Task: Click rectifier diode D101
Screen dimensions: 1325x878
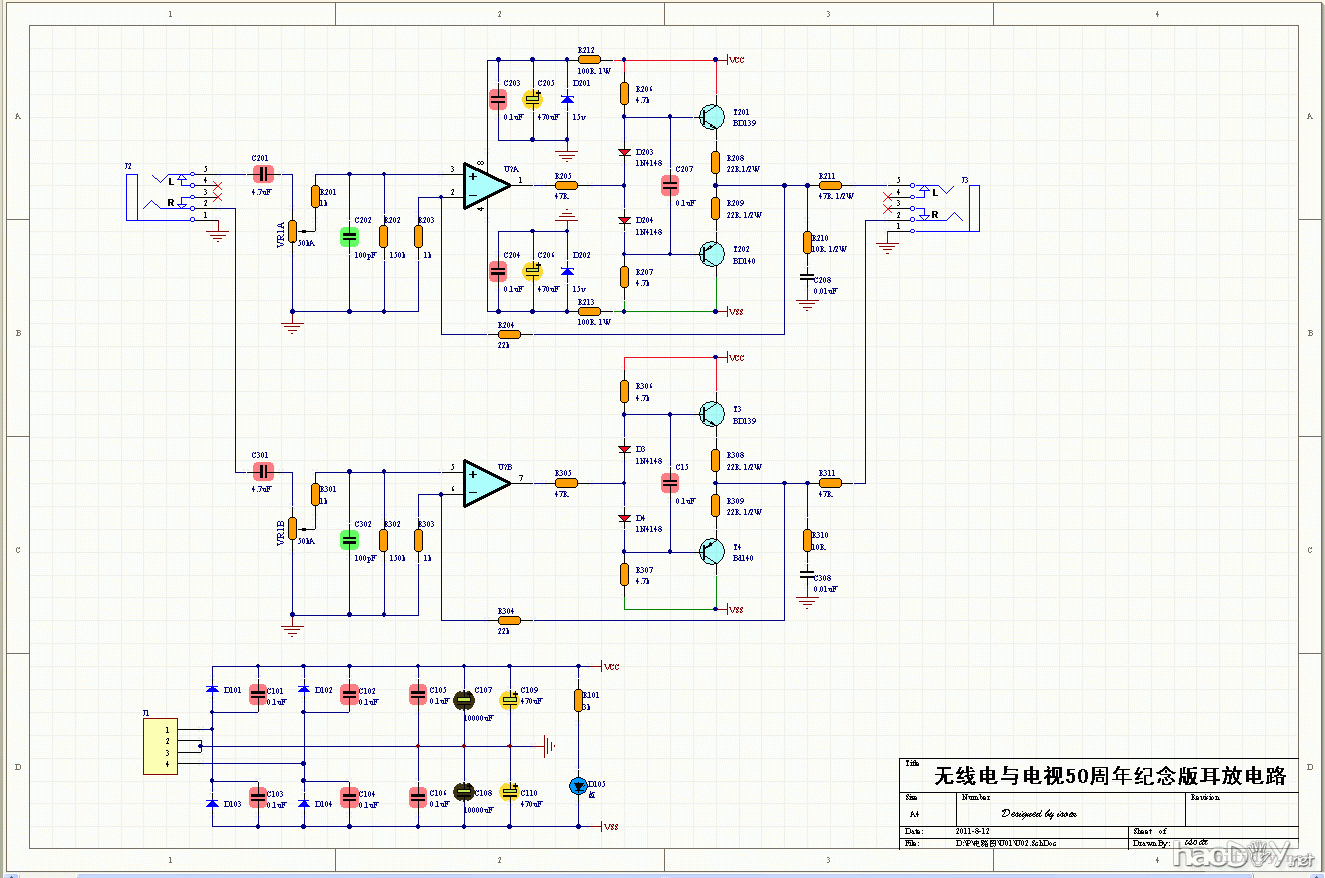Action: pyautogui.click(x=212, y=690)
